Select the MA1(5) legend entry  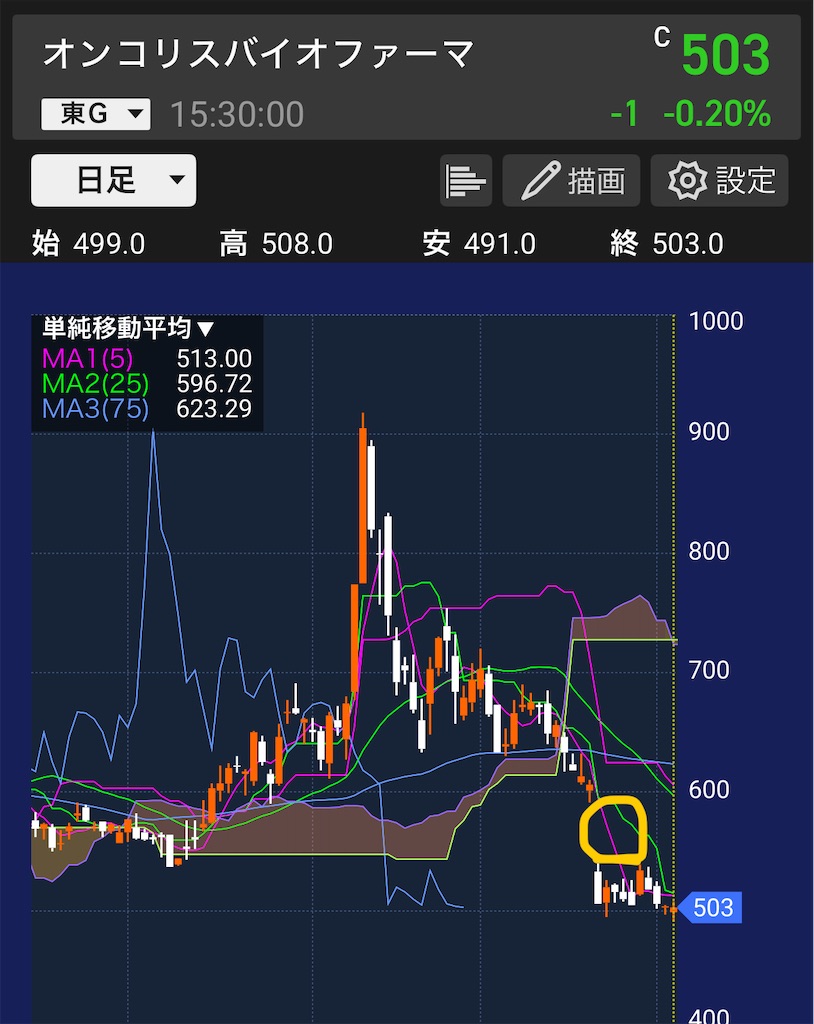88,359
